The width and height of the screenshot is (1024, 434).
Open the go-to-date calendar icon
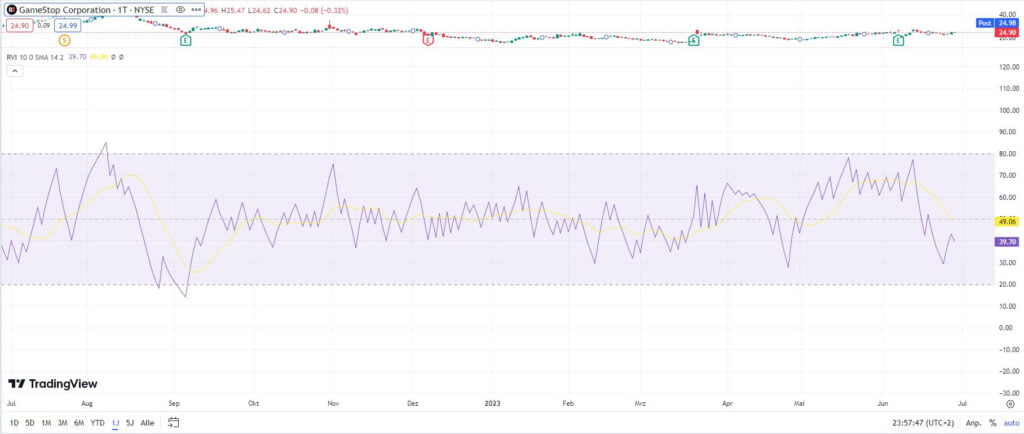(173, 422)
